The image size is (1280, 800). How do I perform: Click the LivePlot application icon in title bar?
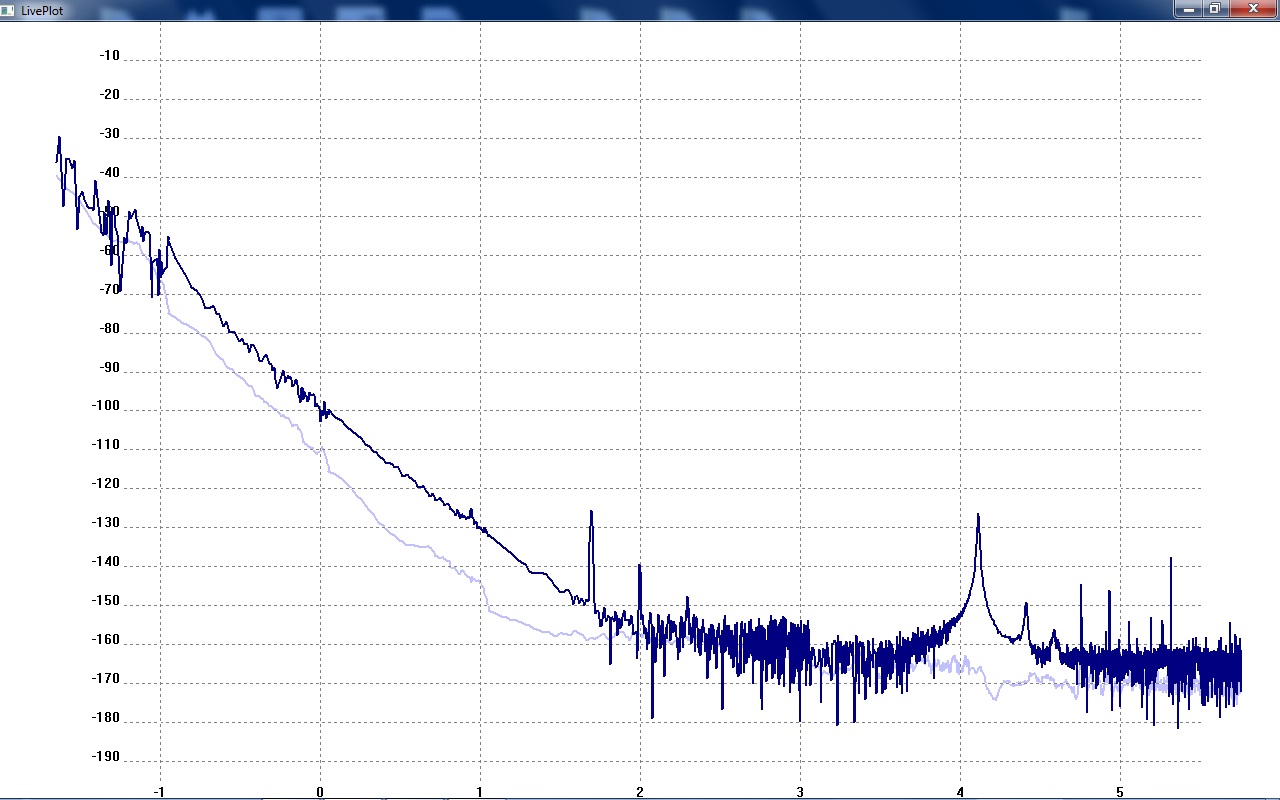[x=8, y=9]
